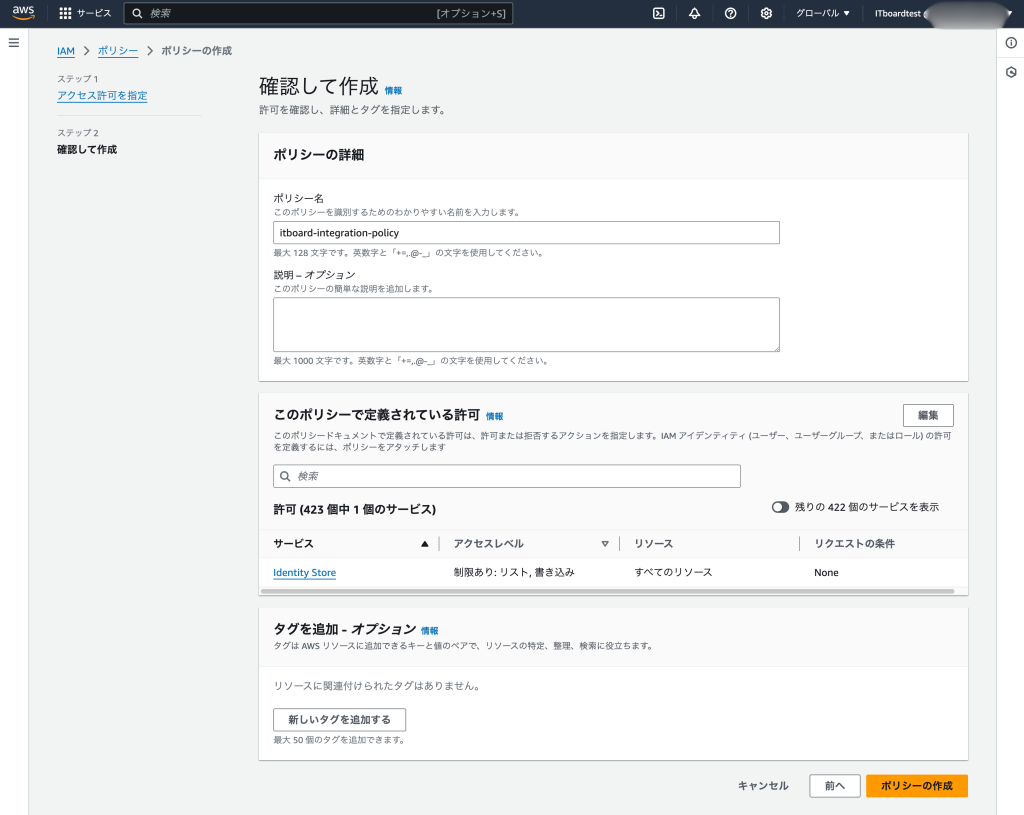The width and height of the screenshot is (1024, 815).
Task: Open the help question mark icon
Action: click(730, 13)
